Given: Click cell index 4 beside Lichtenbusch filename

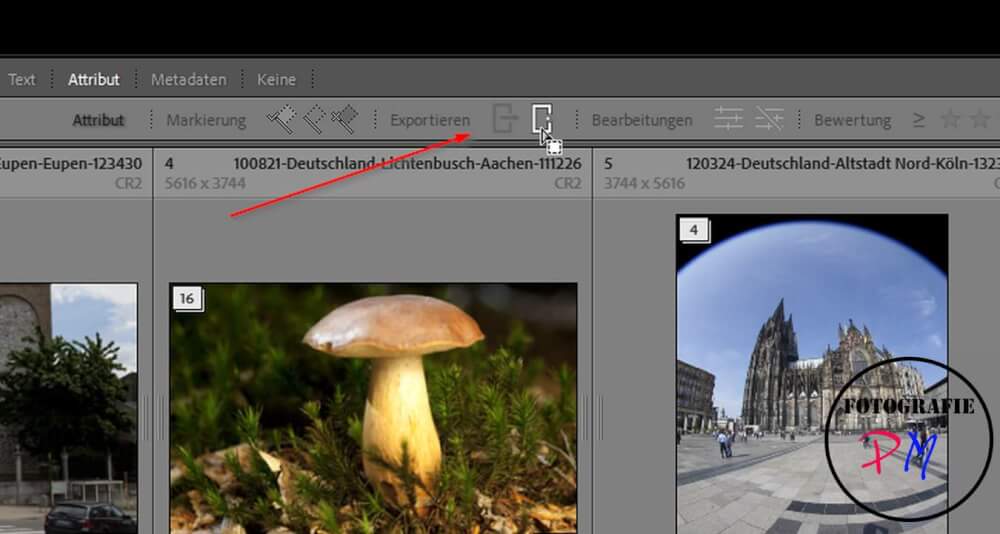Looking at the screenshot, I should click(x=169, y=164).
